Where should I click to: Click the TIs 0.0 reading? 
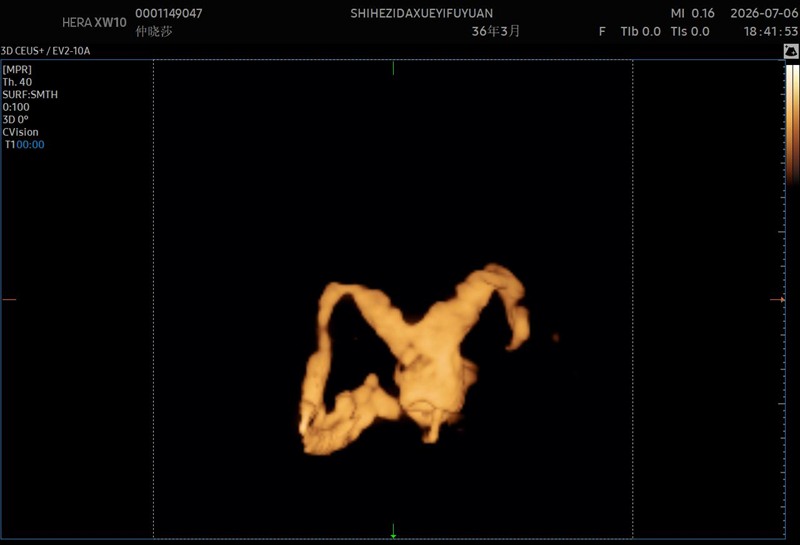[690, 32]
